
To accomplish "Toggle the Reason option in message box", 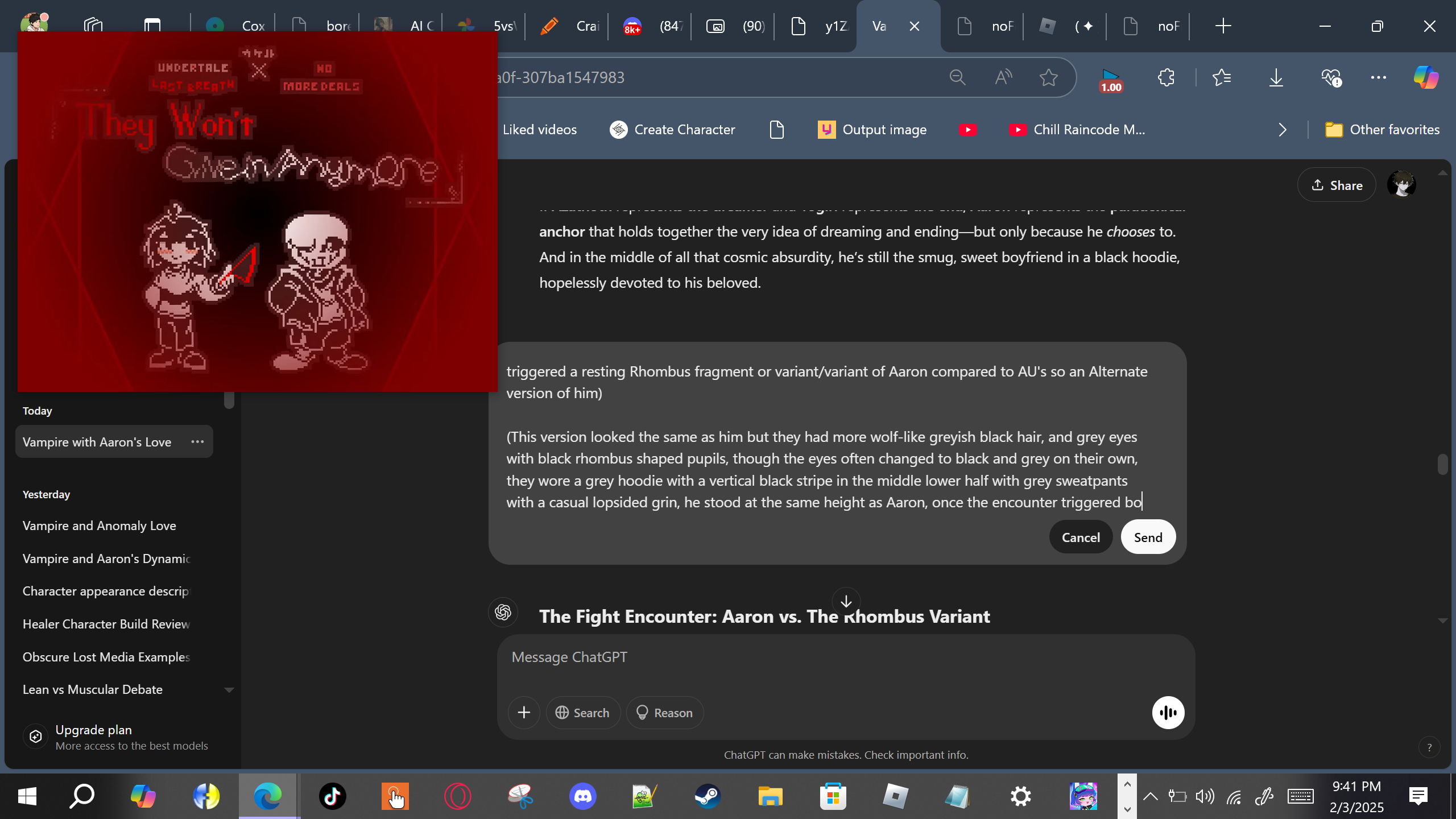I will pos(664,713).
